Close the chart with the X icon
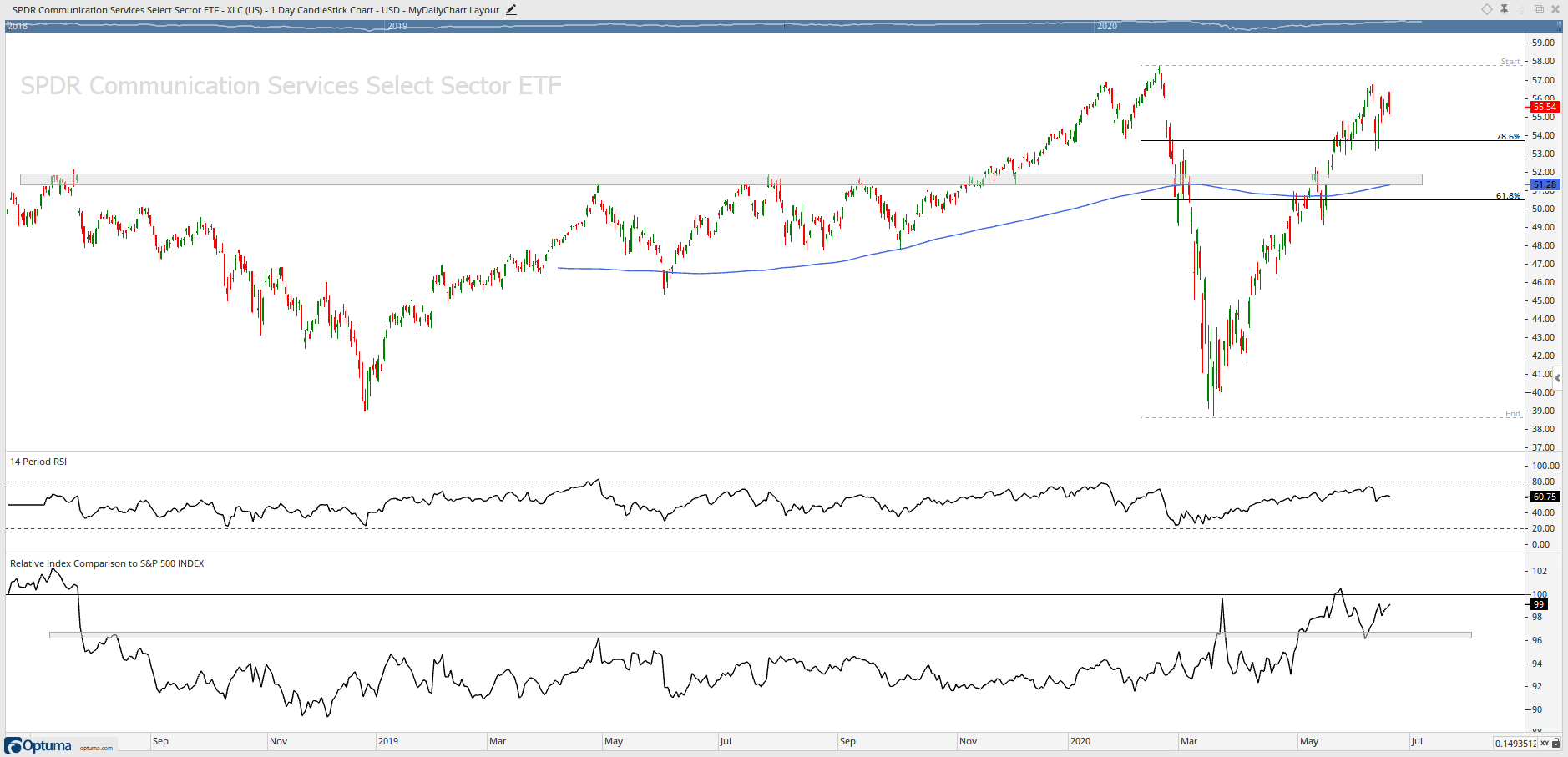This screenshot has width=1568, height=757. pyautogui.click(x=1555, y=9)
